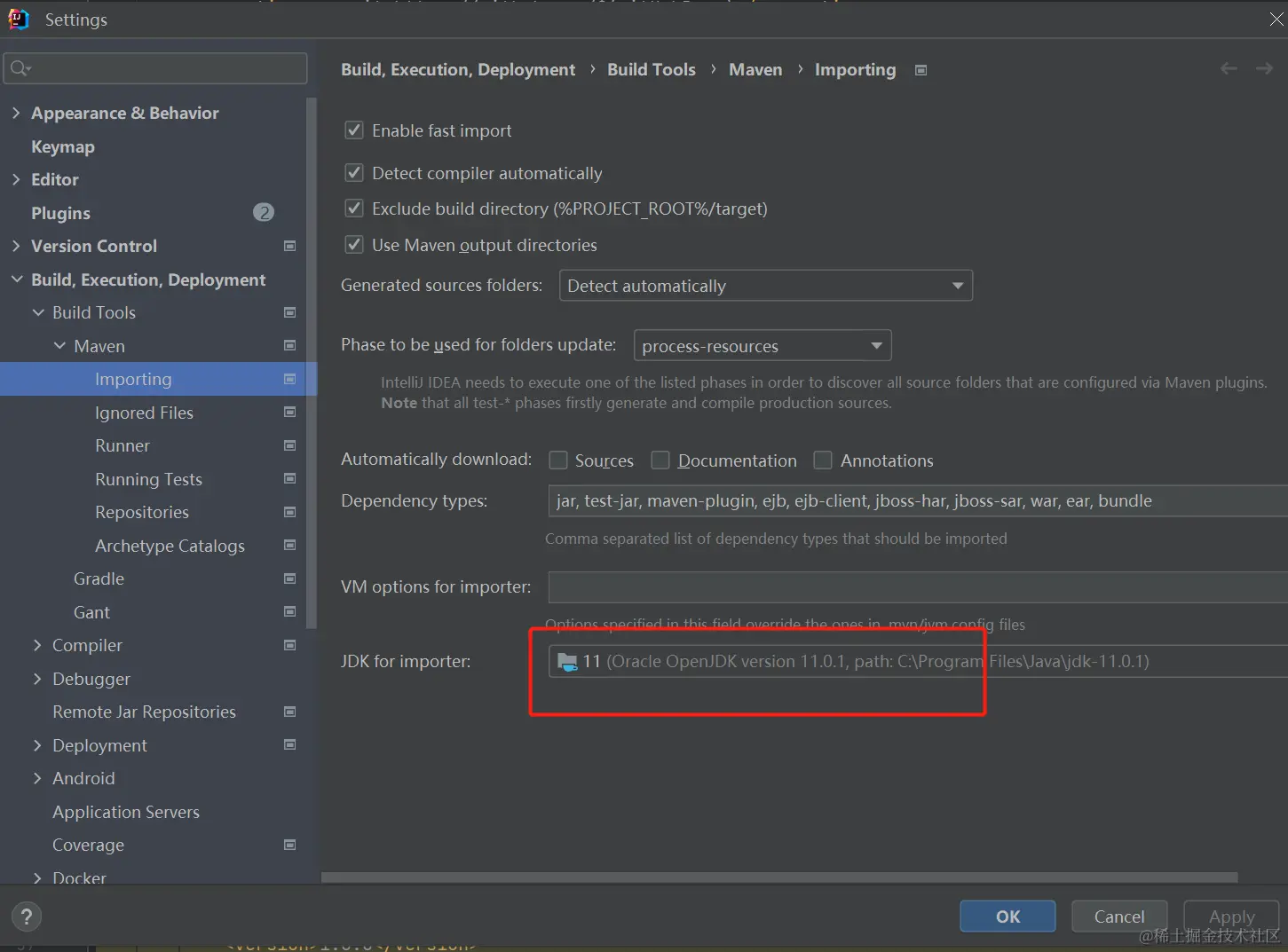Click OK button to confirm settings
The image size is (1288, 952).
pos(1007,917)
